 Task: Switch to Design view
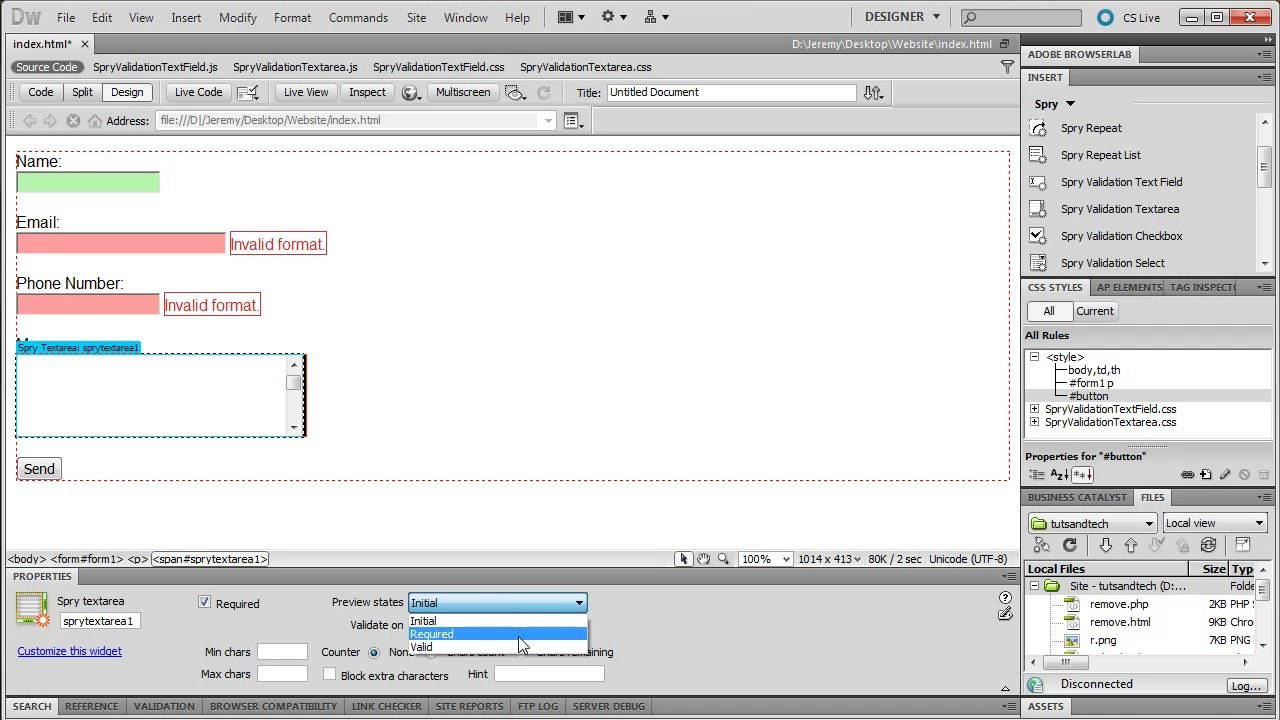pos(127,92)
